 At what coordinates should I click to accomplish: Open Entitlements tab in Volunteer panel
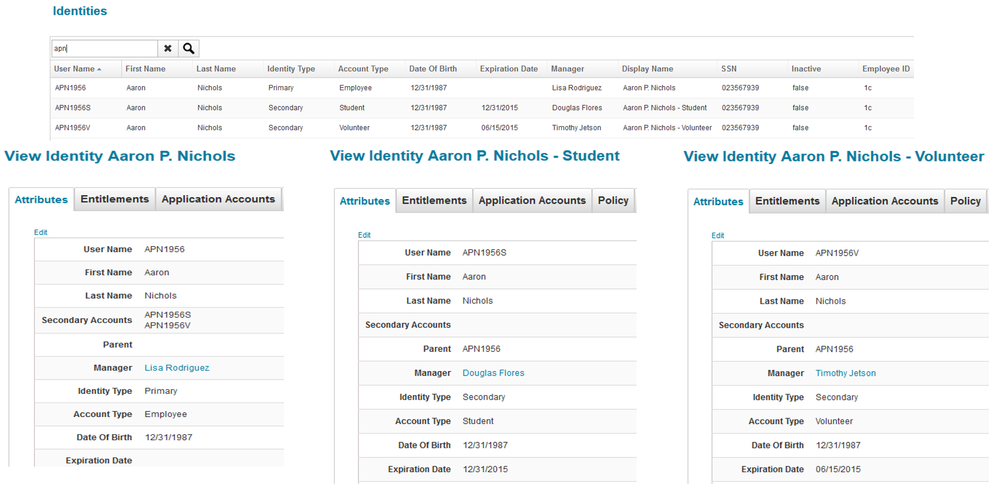point(787,201)
